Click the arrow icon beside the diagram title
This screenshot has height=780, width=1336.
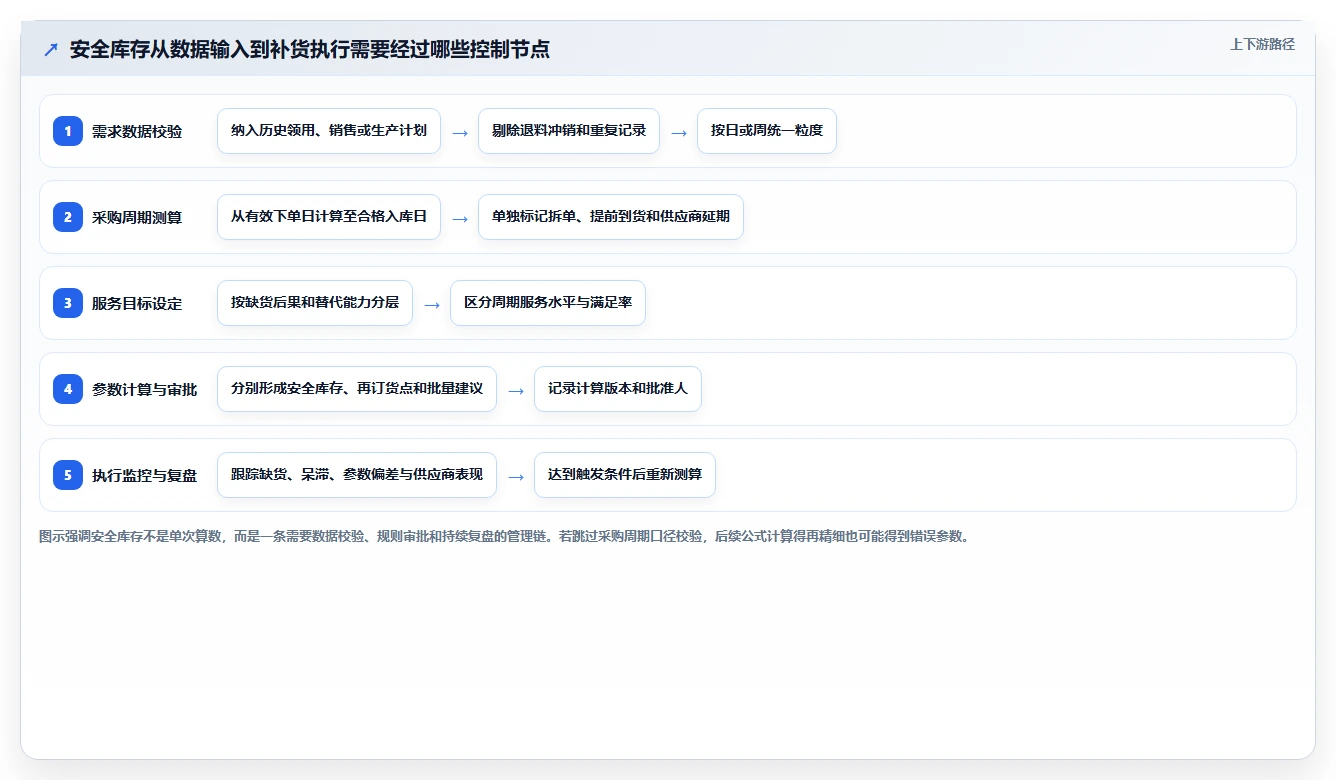click(51, 49)
